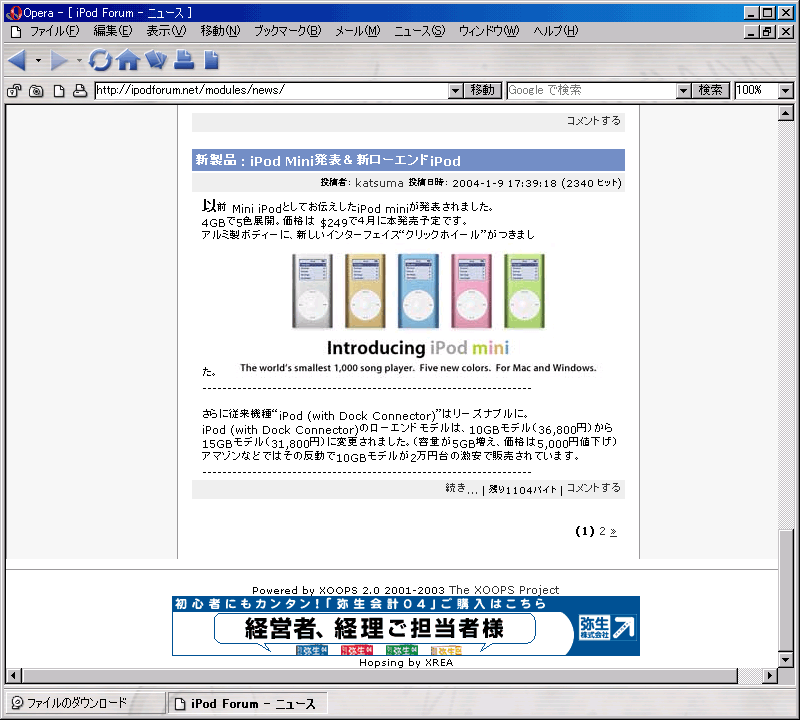Switch to the ファイルのダウンロード window tab
The image size is (800, 720).
[x=85, y=703]
